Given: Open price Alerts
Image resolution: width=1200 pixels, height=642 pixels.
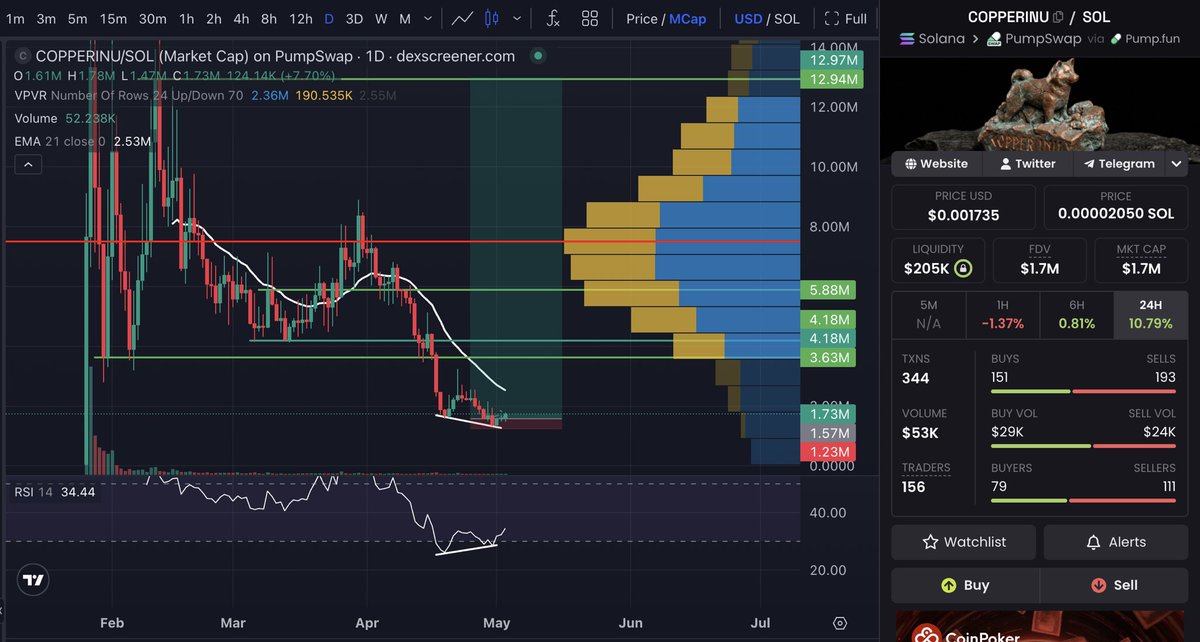Looking at the screenshot, I should (1116, 542).
